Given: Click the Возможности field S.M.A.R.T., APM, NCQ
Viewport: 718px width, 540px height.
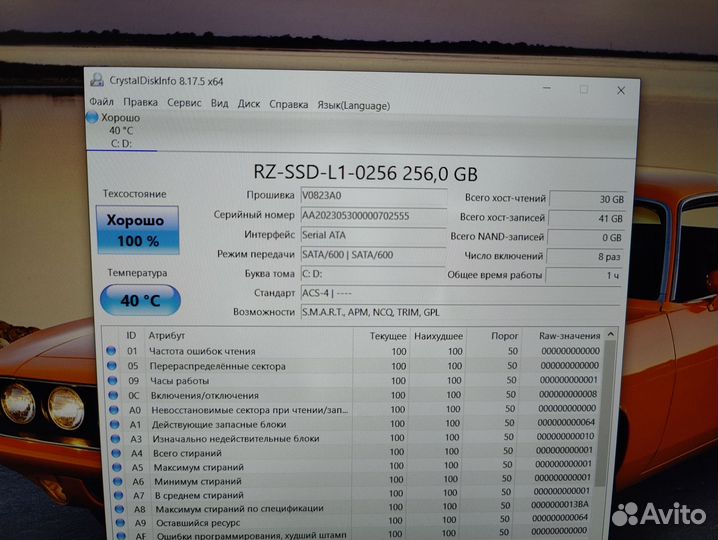Looking at the screenshot, I should tap(460, 312).
